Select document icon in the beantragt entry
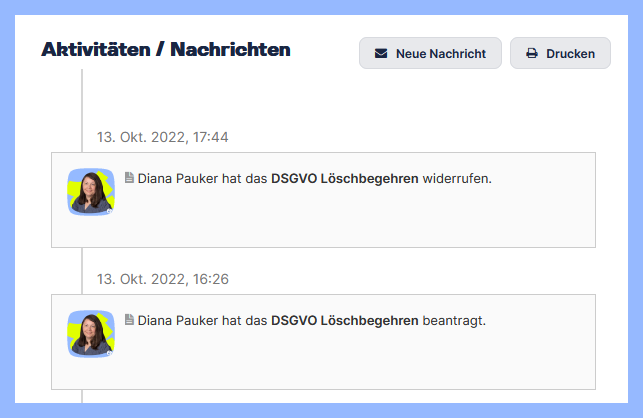Screen dimensions: 643x418 coord(129,320)
